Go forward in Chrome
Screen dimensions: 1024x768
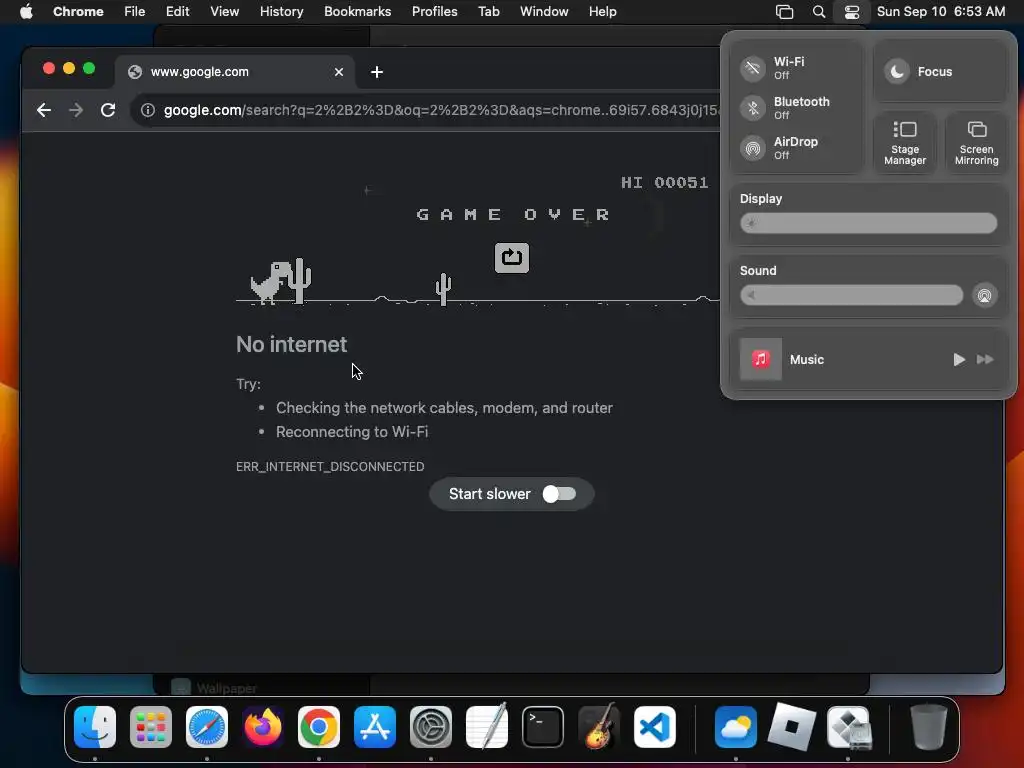76,110
